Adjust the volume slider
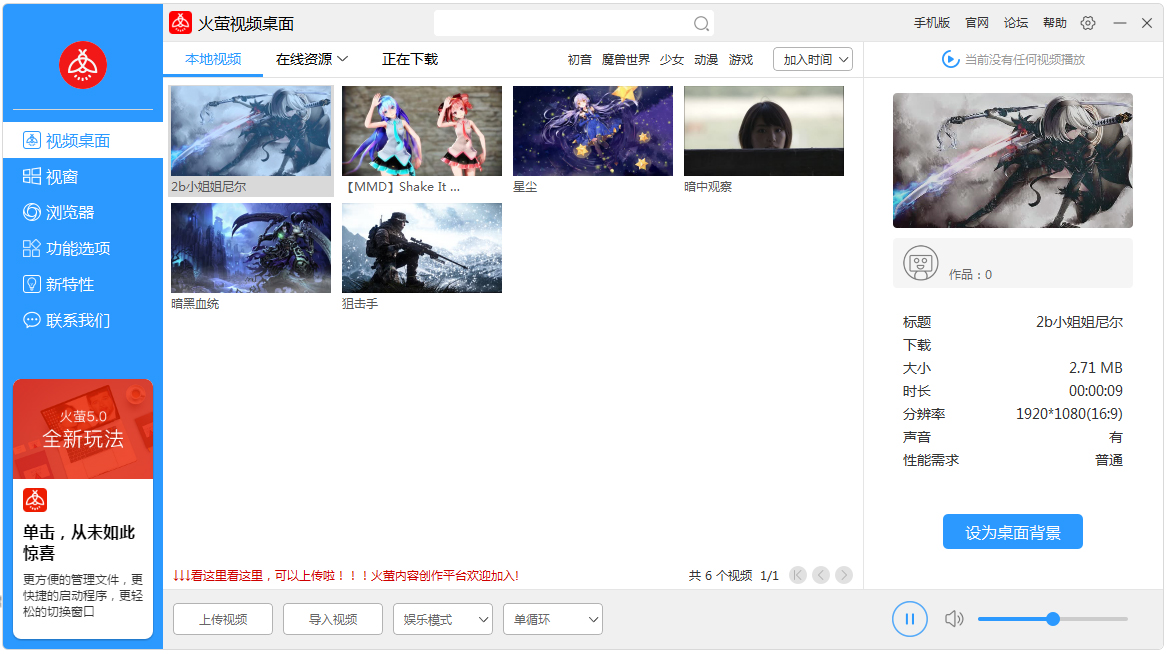 tap(1052, 619)
